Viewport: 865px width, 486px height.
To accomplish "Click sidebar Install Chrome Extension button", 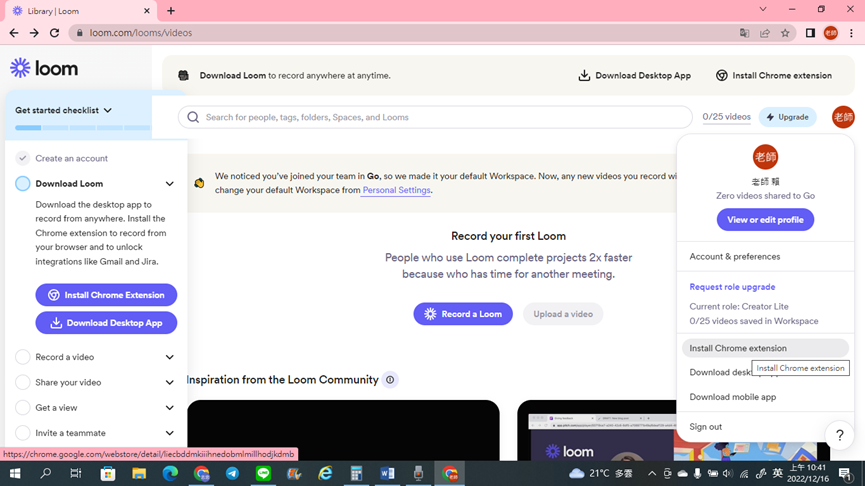I will tap(106, 295).
